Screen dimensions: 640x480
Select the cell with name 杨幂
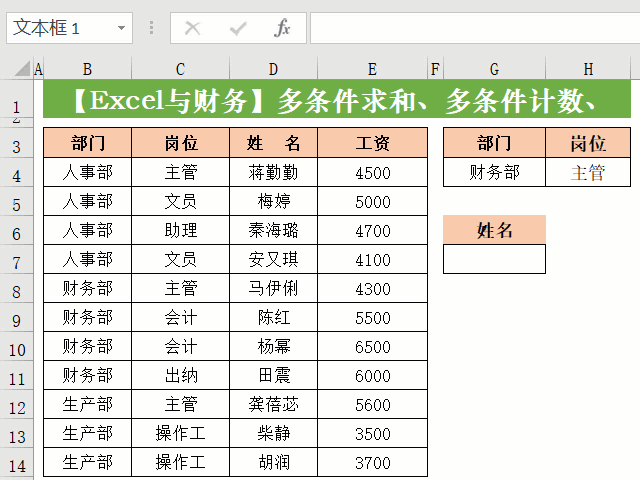[x=273, y=346]
